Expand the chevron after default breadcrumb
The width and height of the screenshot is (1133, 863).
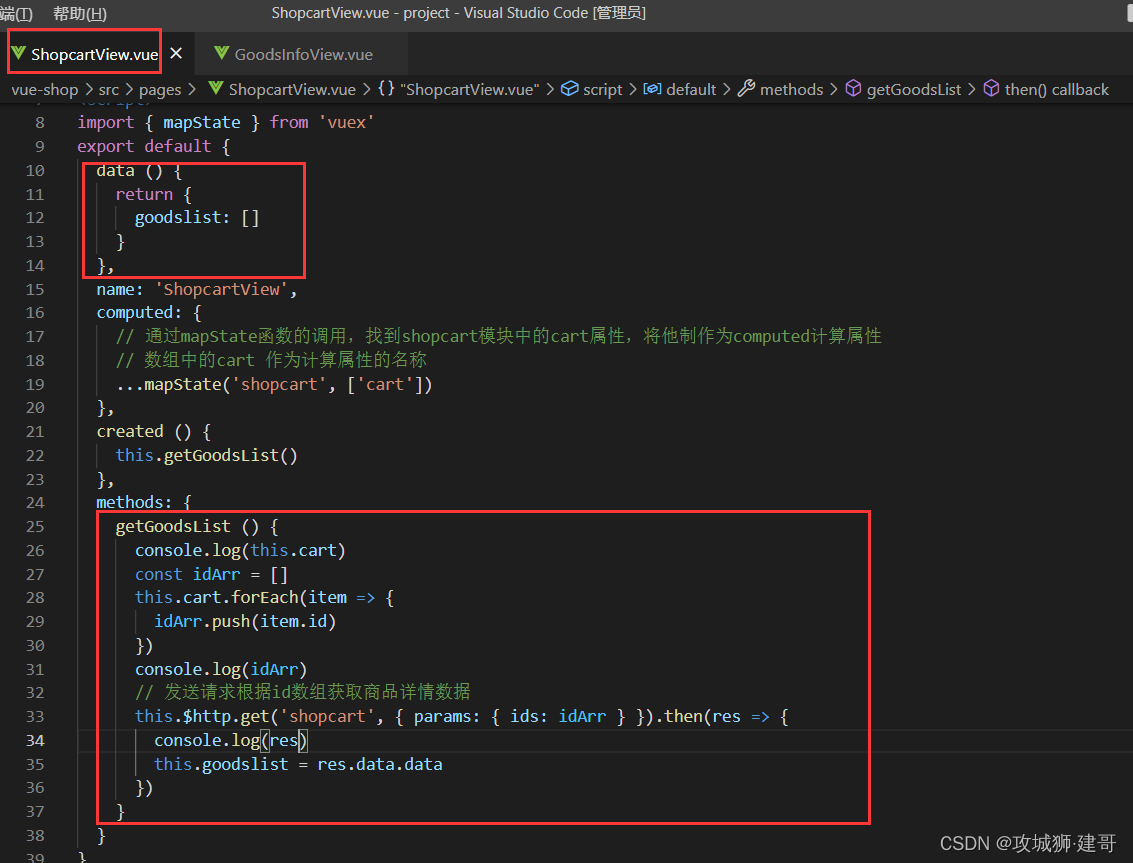tap(727, 90)
